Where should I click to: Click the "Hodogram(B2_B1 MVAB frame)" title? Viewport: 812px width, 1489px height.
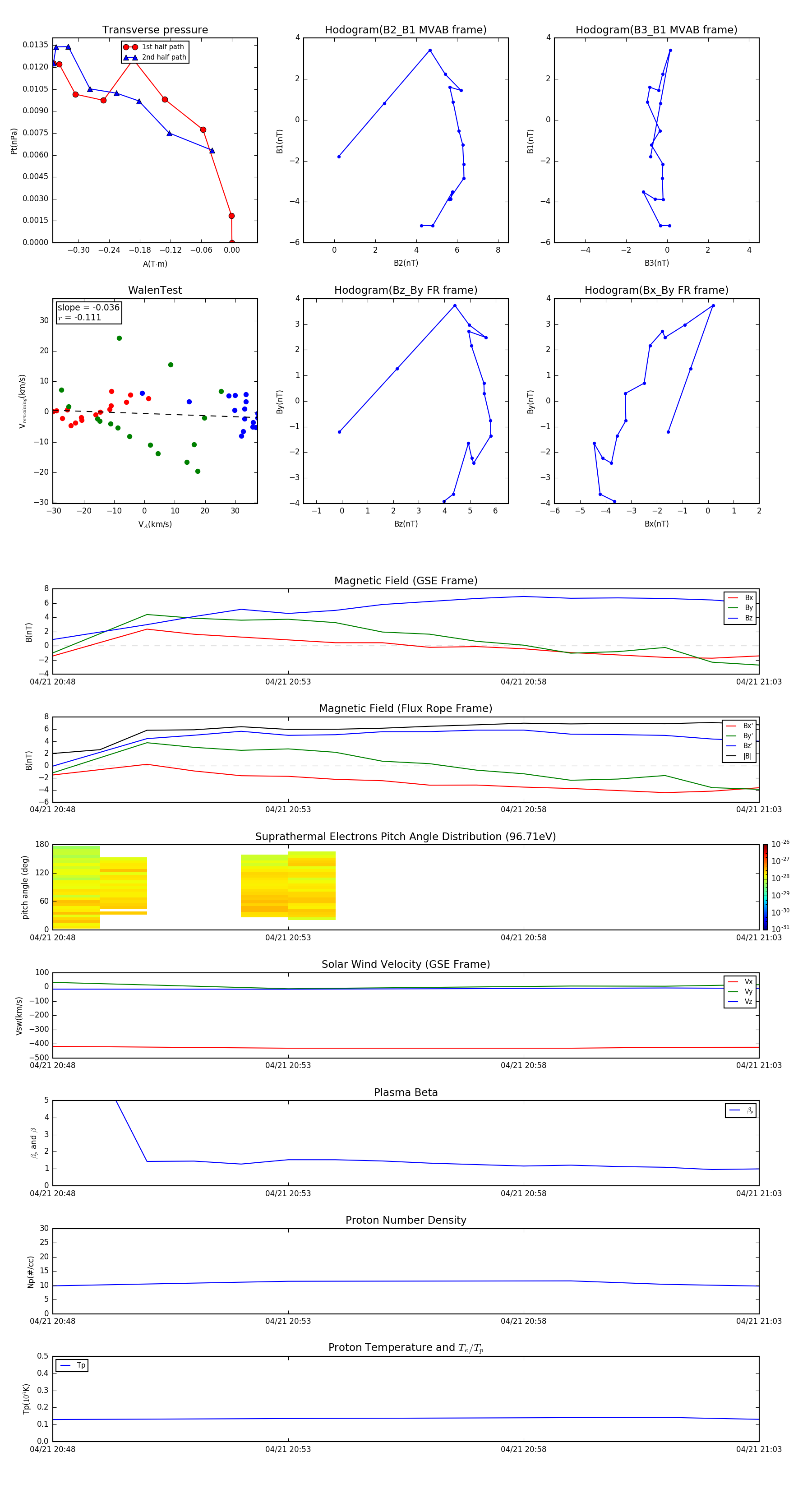pyautogui.click(x=406, y=30)
